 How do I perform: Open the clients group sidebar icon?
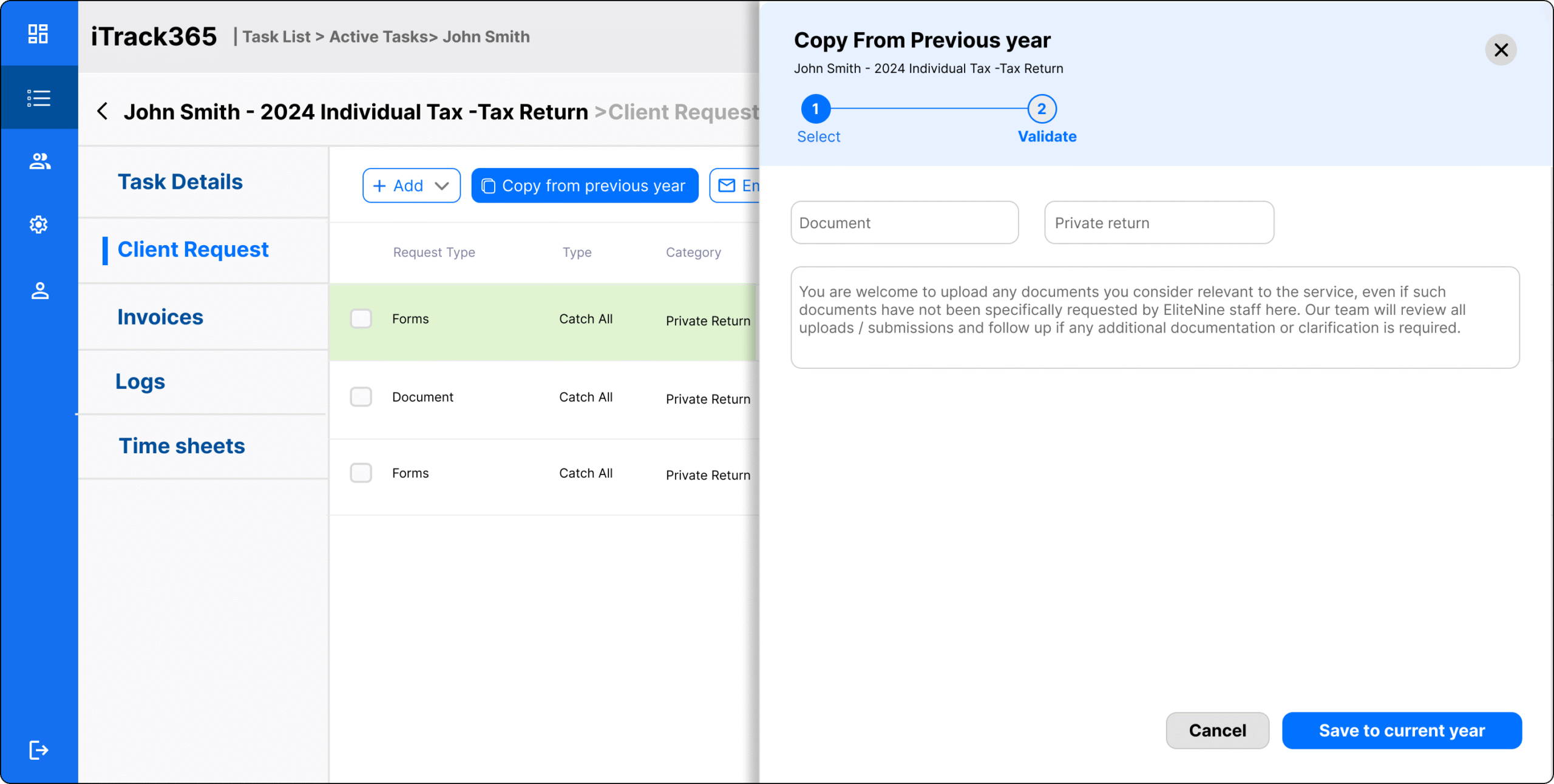39,161
